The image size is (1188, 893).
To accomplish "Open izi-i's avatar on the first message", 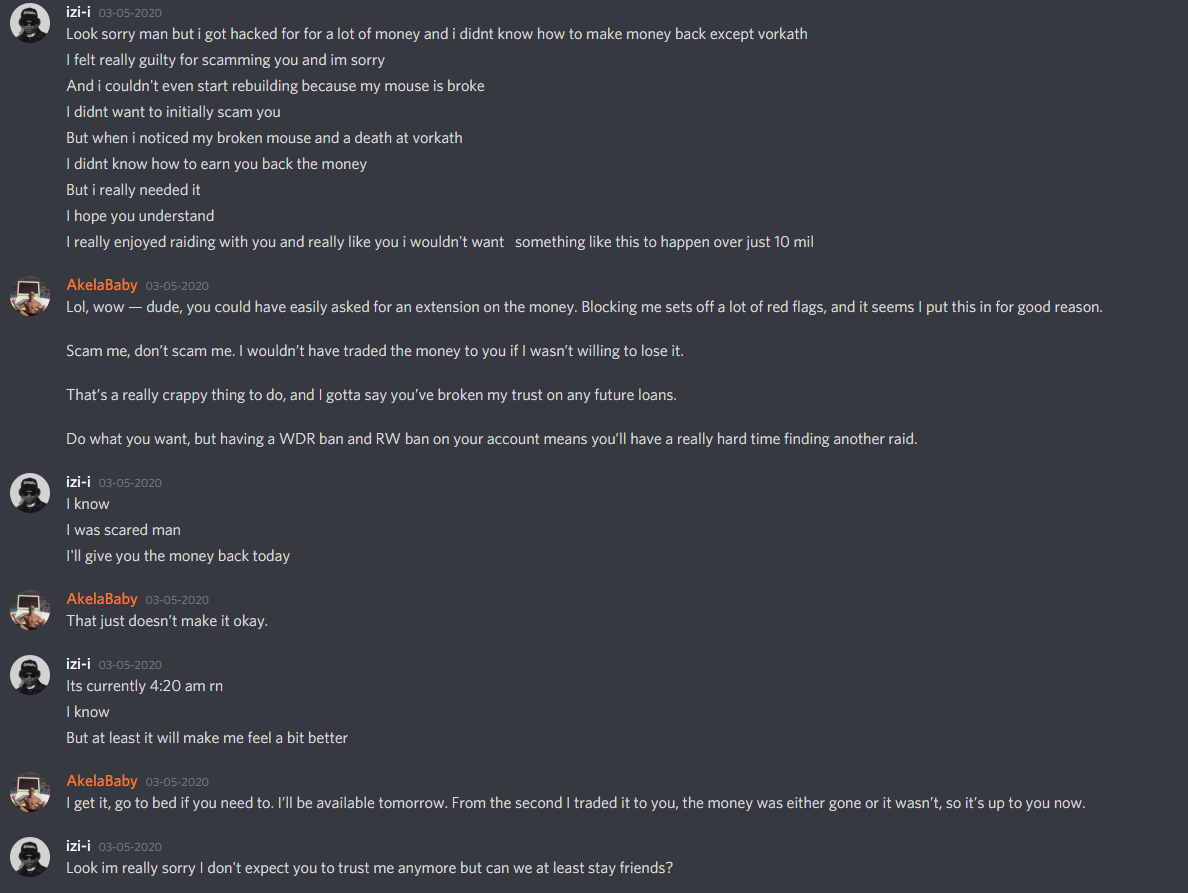I will [30, 23].
